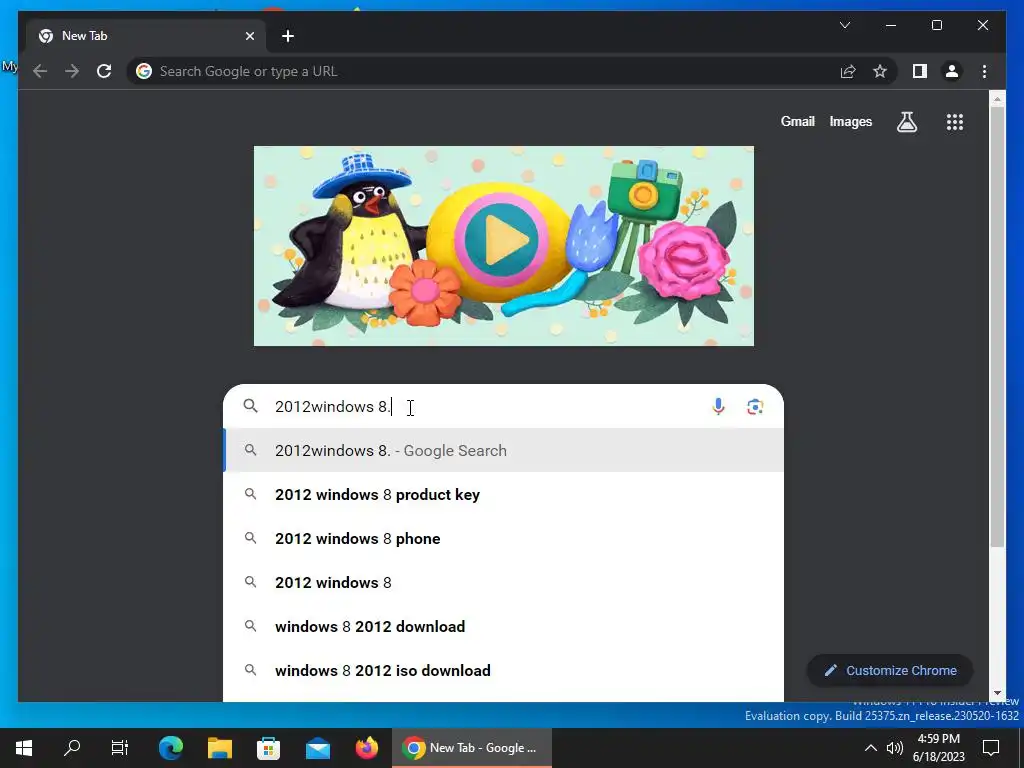The image size is (1024, 768).
Task: Maximize the Chrome window
Action: 936,25
